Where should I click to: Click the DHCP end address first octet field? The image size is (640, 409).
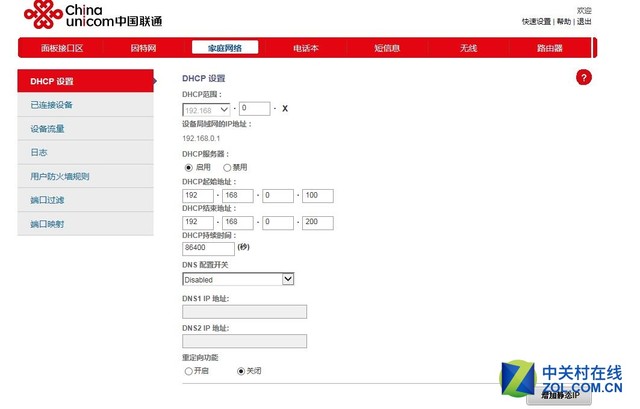coord(198,222)
